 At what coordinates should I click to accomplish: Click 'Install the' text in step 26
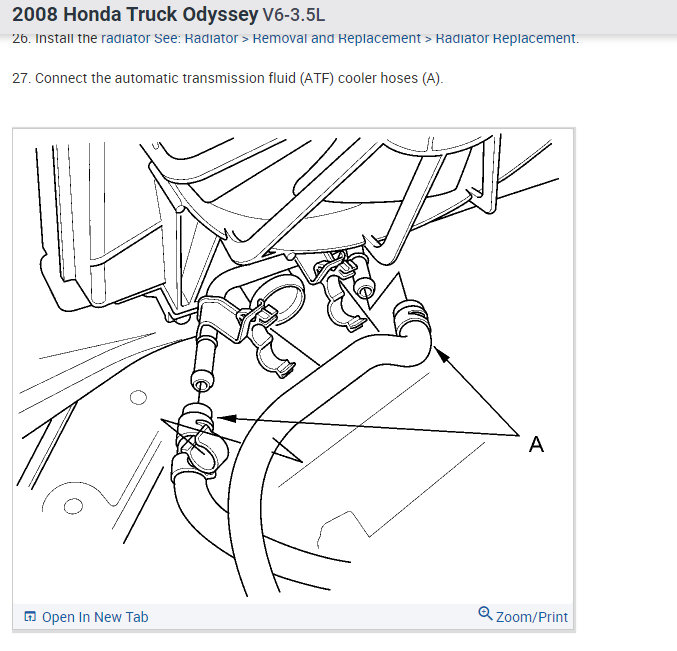point(66,39)
